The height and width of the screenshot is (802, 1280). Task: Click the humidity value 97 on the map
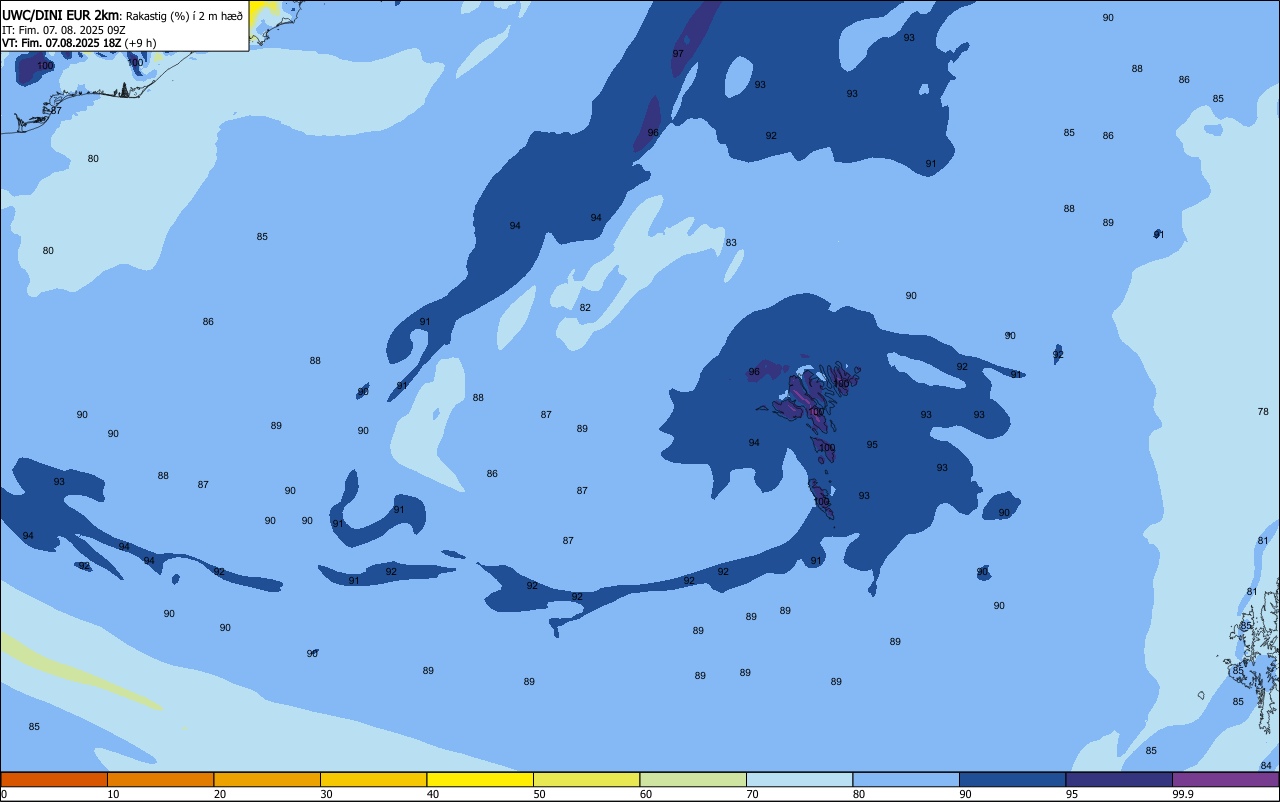pos(678,54)
